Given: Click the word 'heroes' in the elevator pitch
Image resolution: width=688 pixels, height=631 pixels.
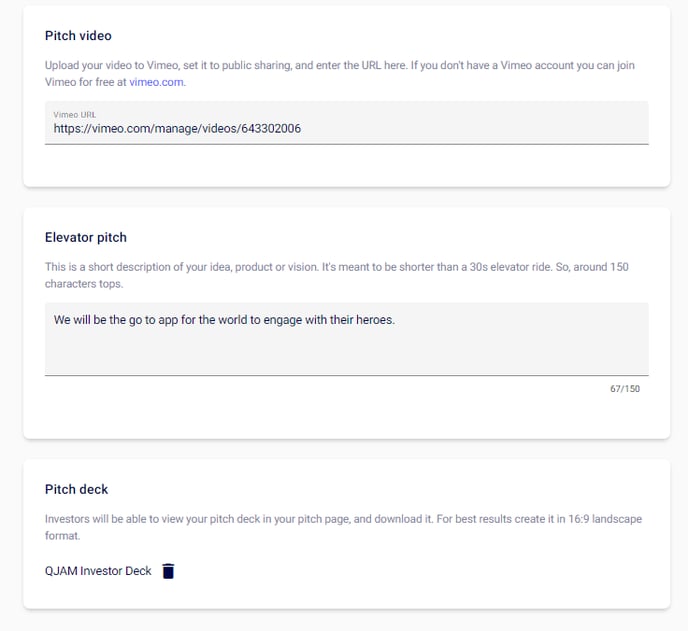Looking at the screenshot, I should [376, 321].
